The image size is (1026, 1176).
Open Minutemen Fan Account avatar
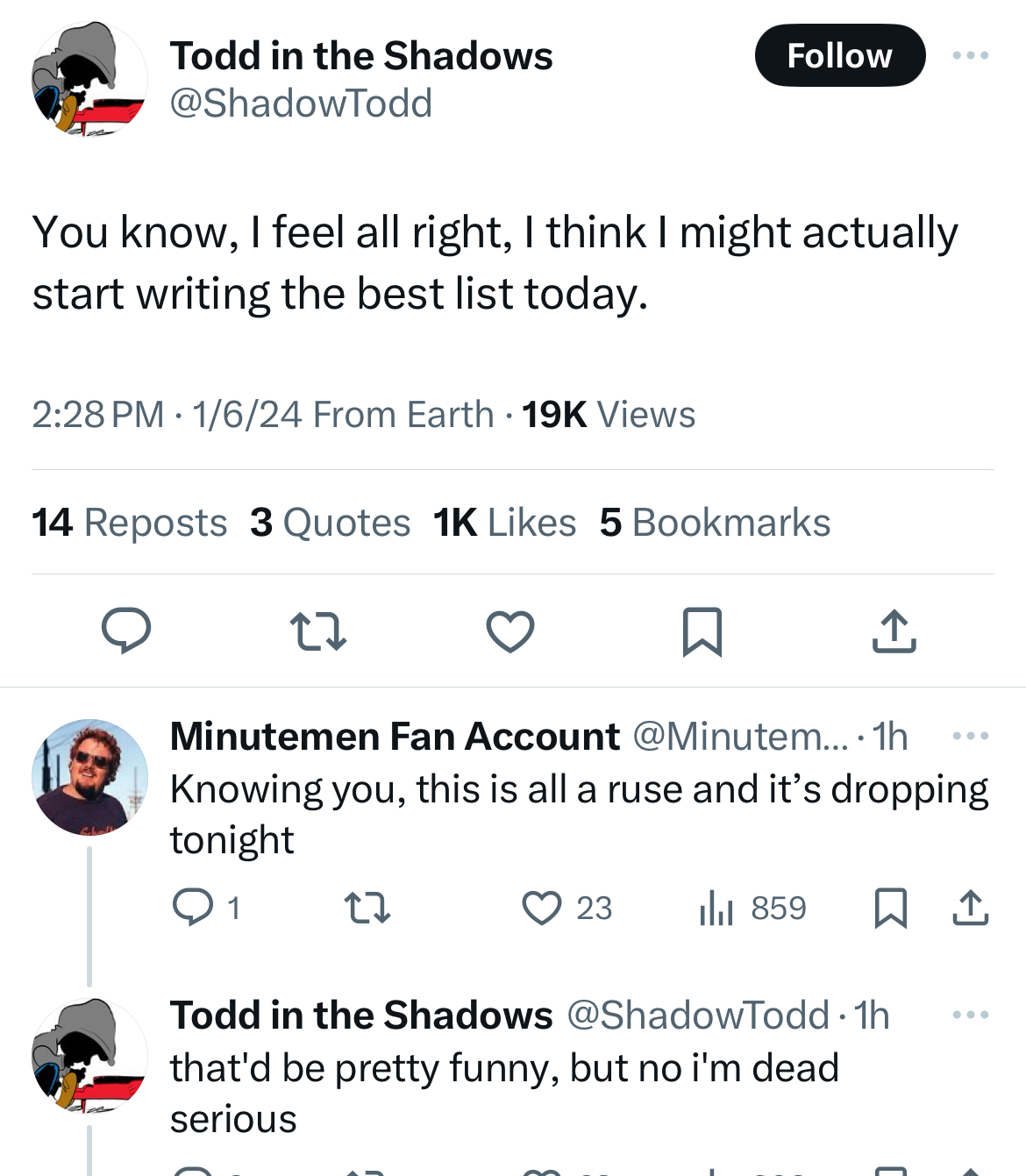click(89, 777)
